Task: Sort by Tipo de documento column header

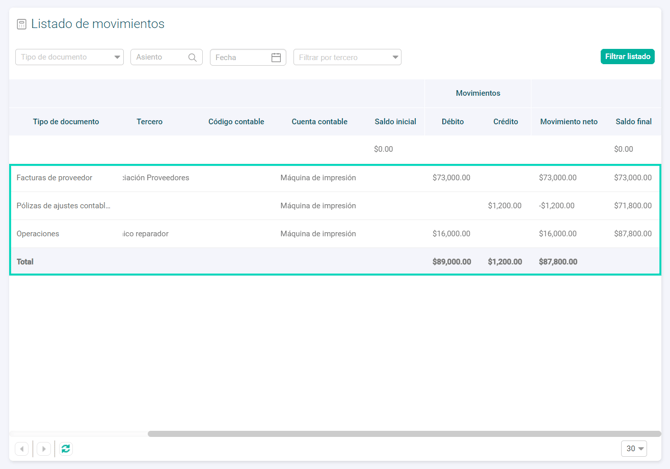Action: [66, 122]
